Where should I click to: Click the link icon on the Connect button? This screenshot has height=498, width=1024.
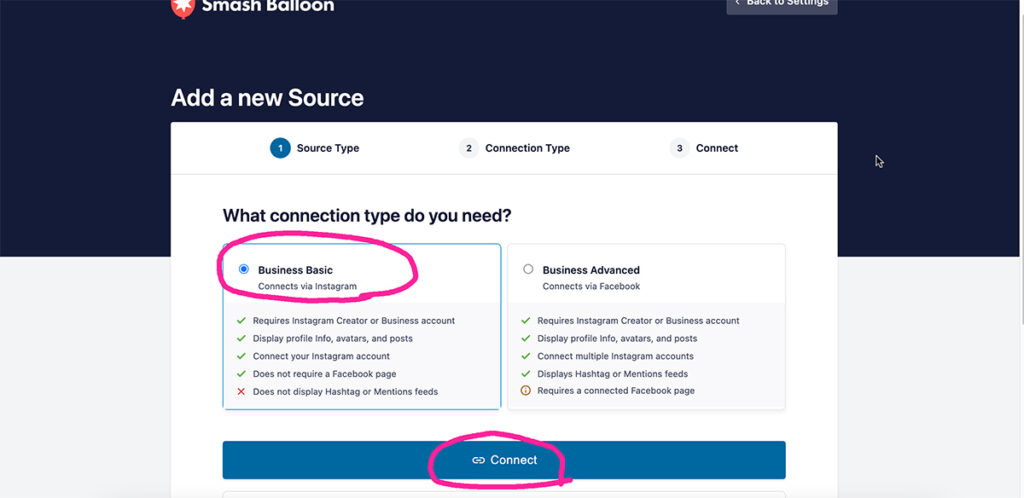point(478,460)
